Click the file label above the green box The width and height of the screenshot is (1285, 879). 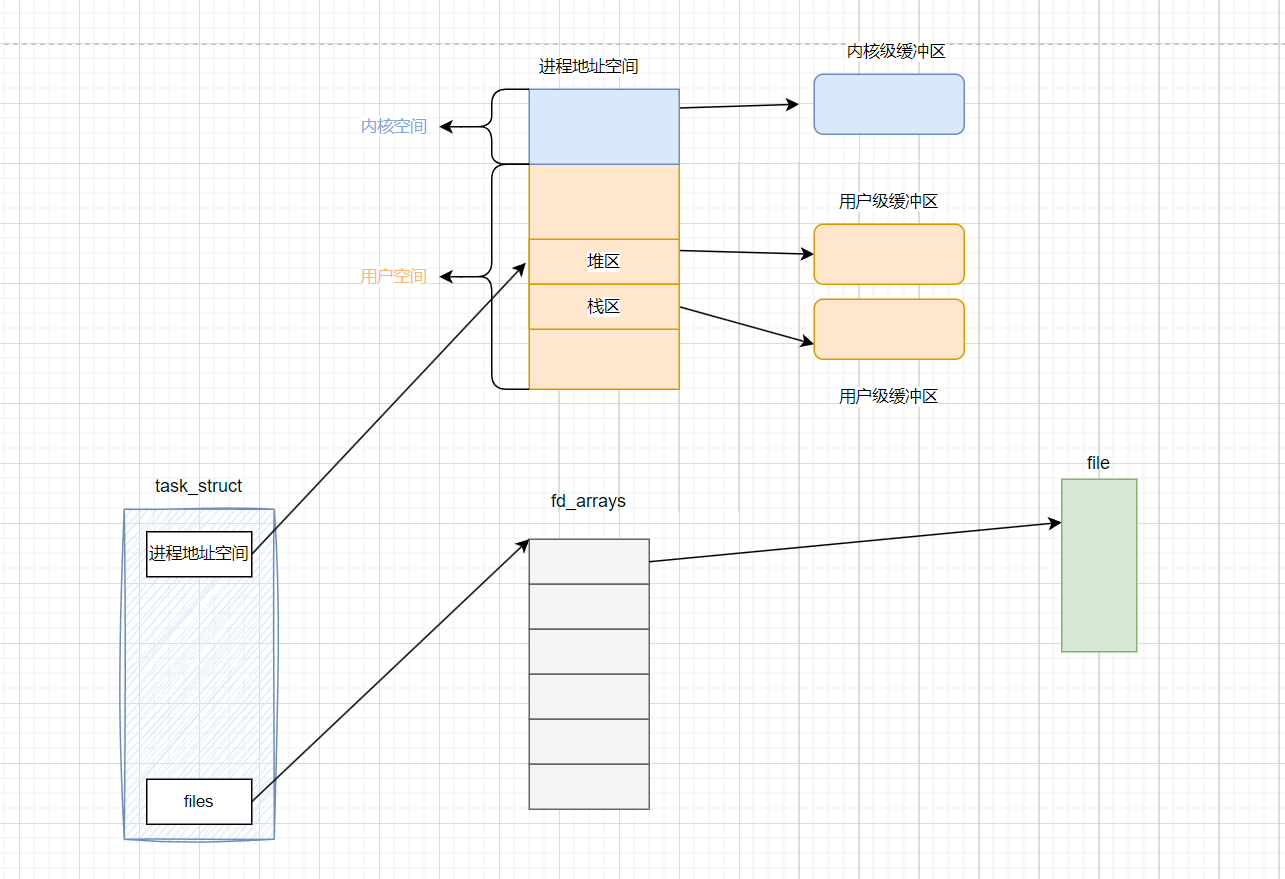click(x=1098, y=463)
